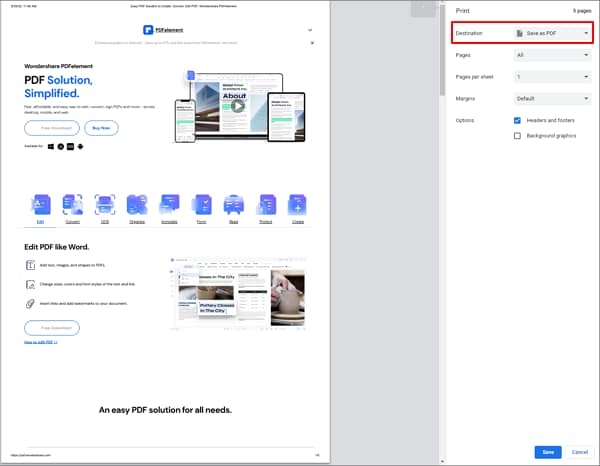Click the change font styles icon
The image size is (600, 466).
click(x=30, y=284)
